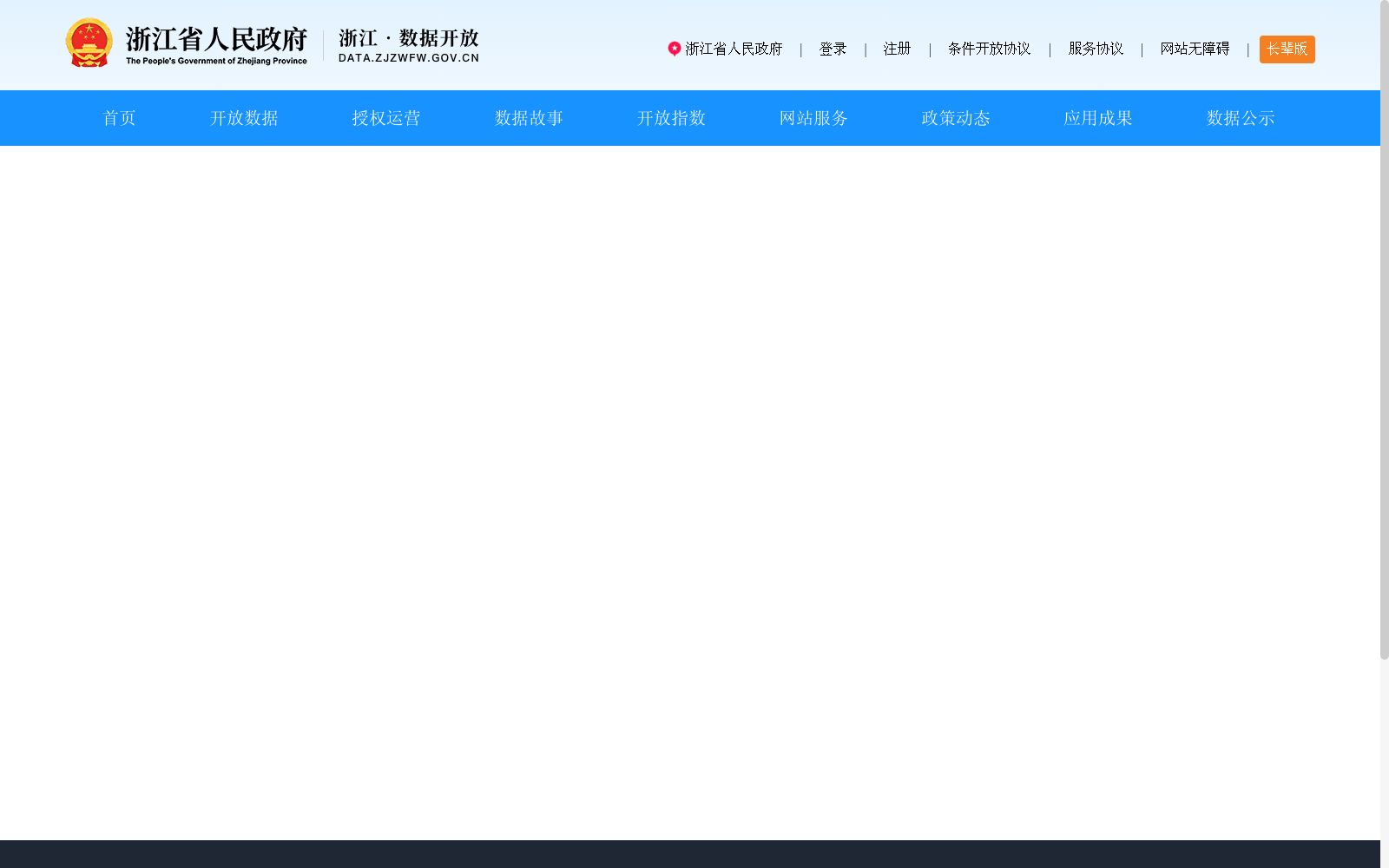Open 政策动态 navigation item
Screen dimensions: 1389x868
(x=956, y=118)
